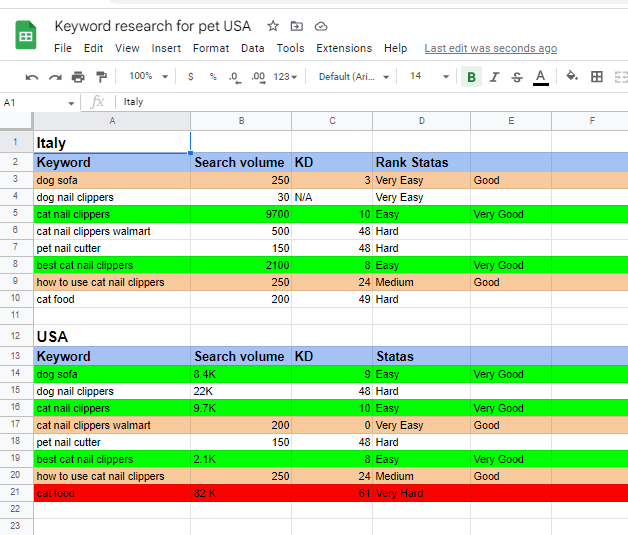Open the zoom level dropdown

click(x=147, y=76)
